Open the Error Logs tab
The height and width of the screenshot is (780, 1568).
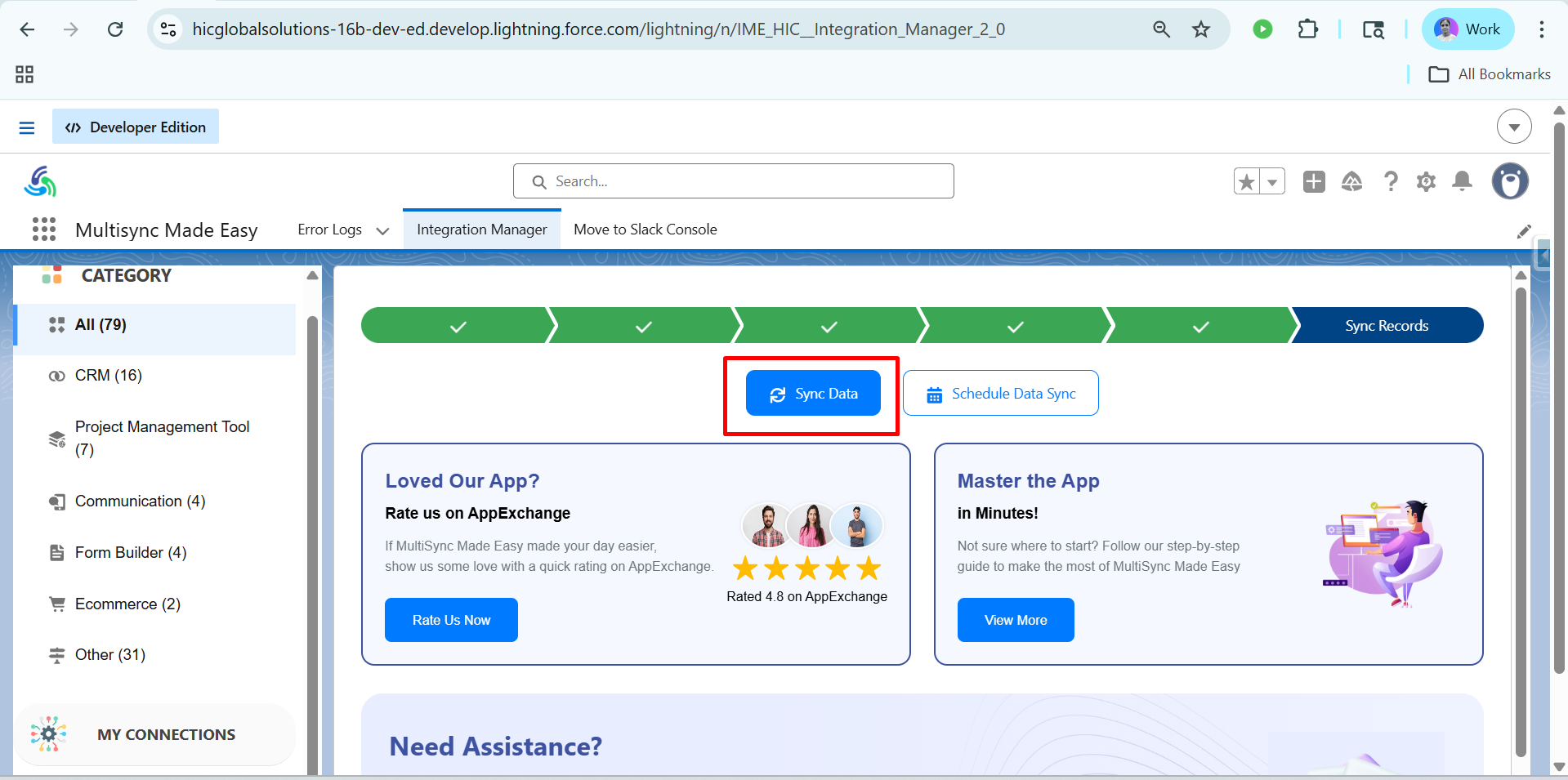click(x=330, y=230)
